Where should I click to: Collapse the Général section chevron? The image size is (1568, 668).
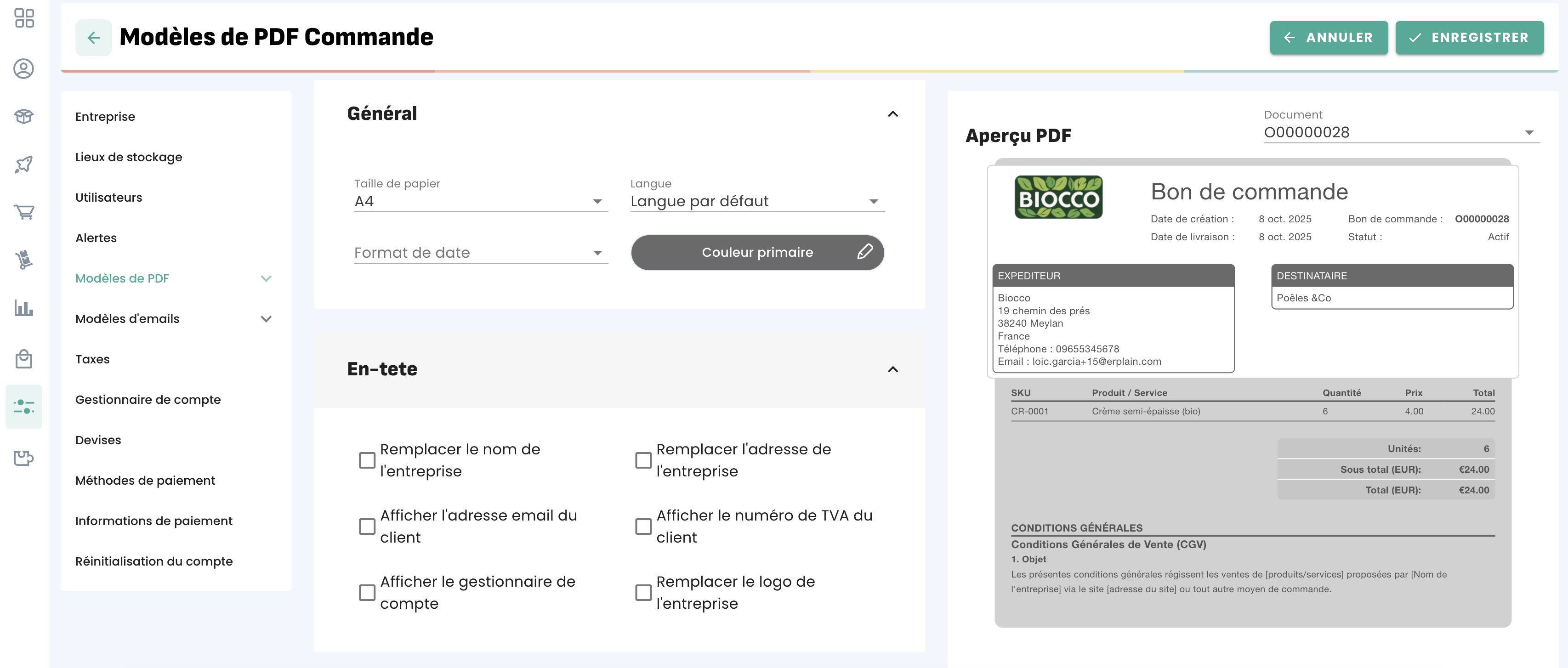(x=892, y=114)
